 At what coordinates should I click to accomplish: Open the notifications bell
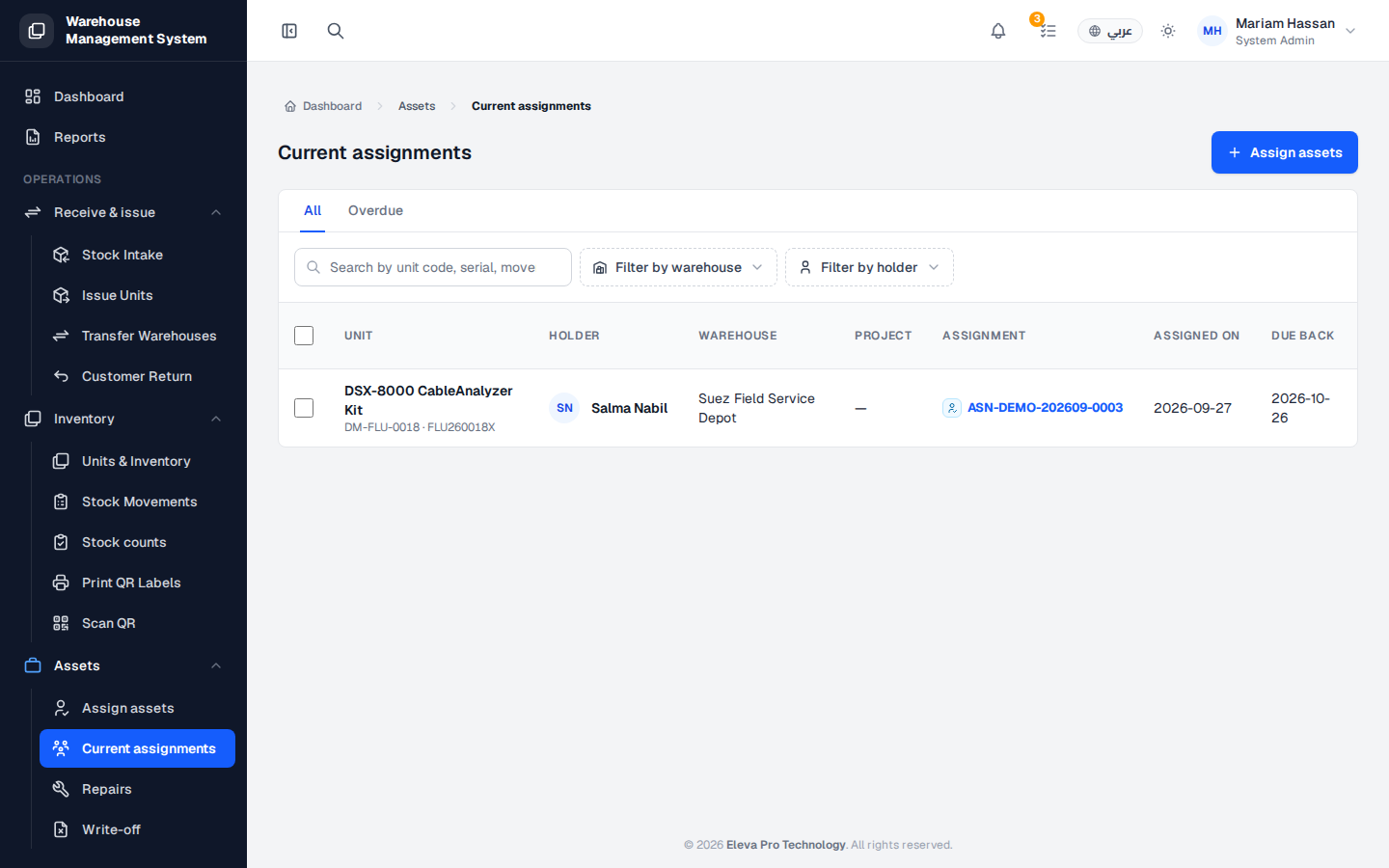coord(998,31)
